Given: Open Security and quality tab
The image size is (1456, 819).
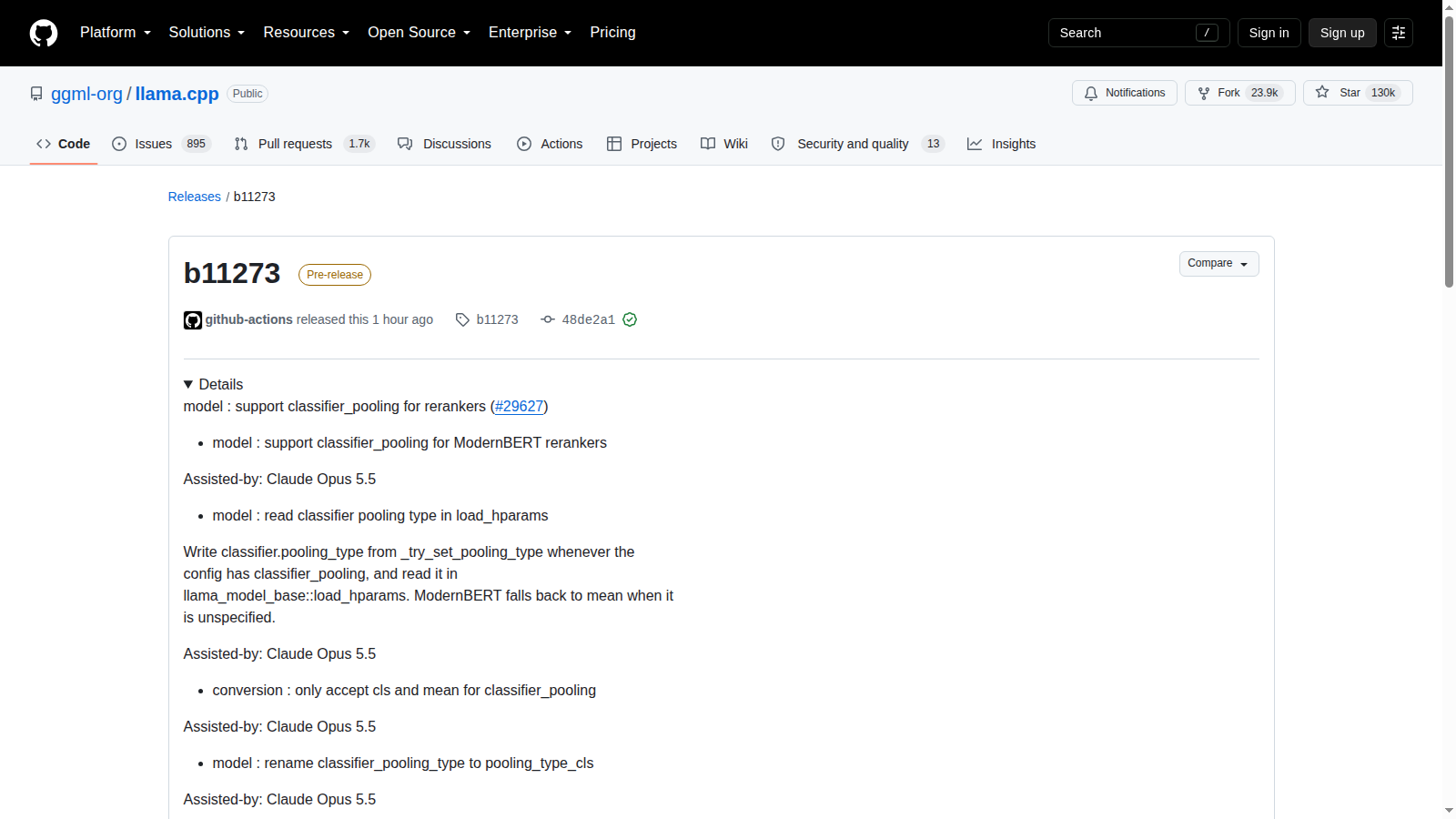Looking at the screenshot, I should (858, 144).
